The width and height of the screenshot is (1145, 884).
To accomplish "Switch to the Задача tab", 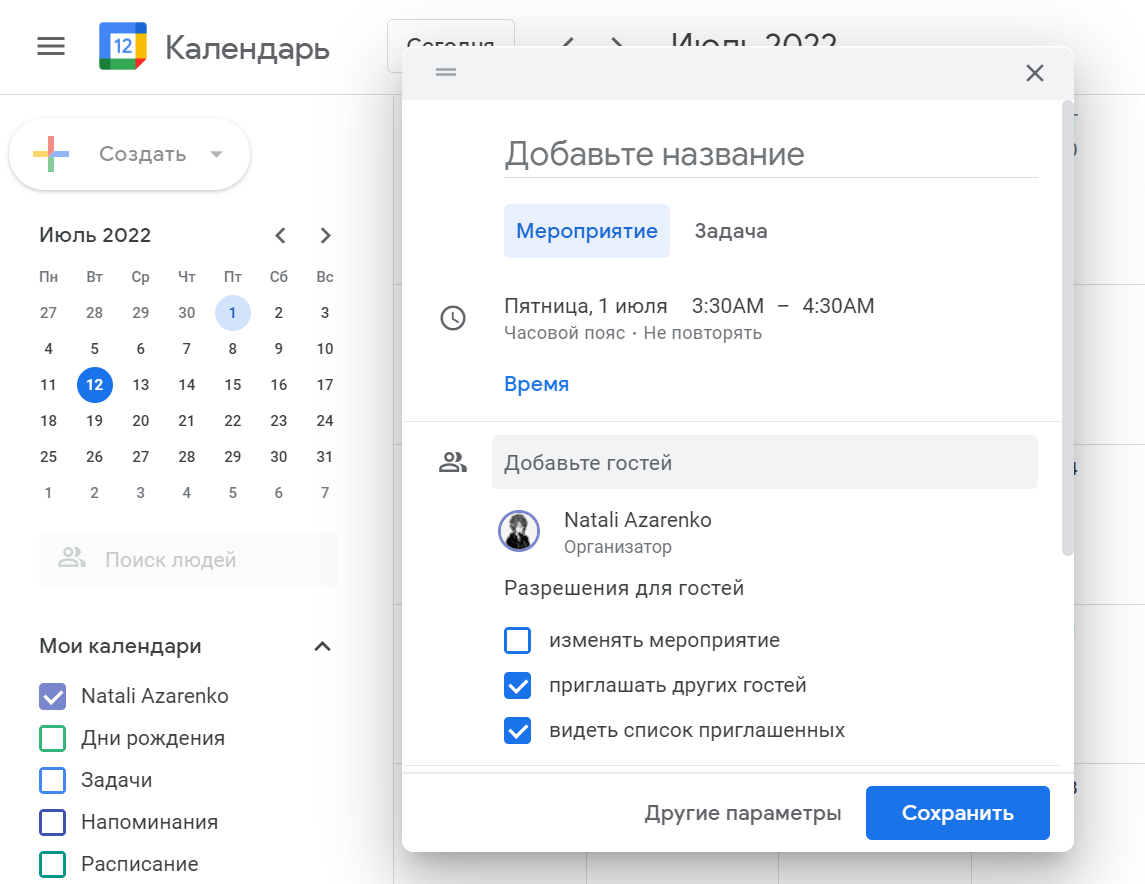I will click(730, 231).
